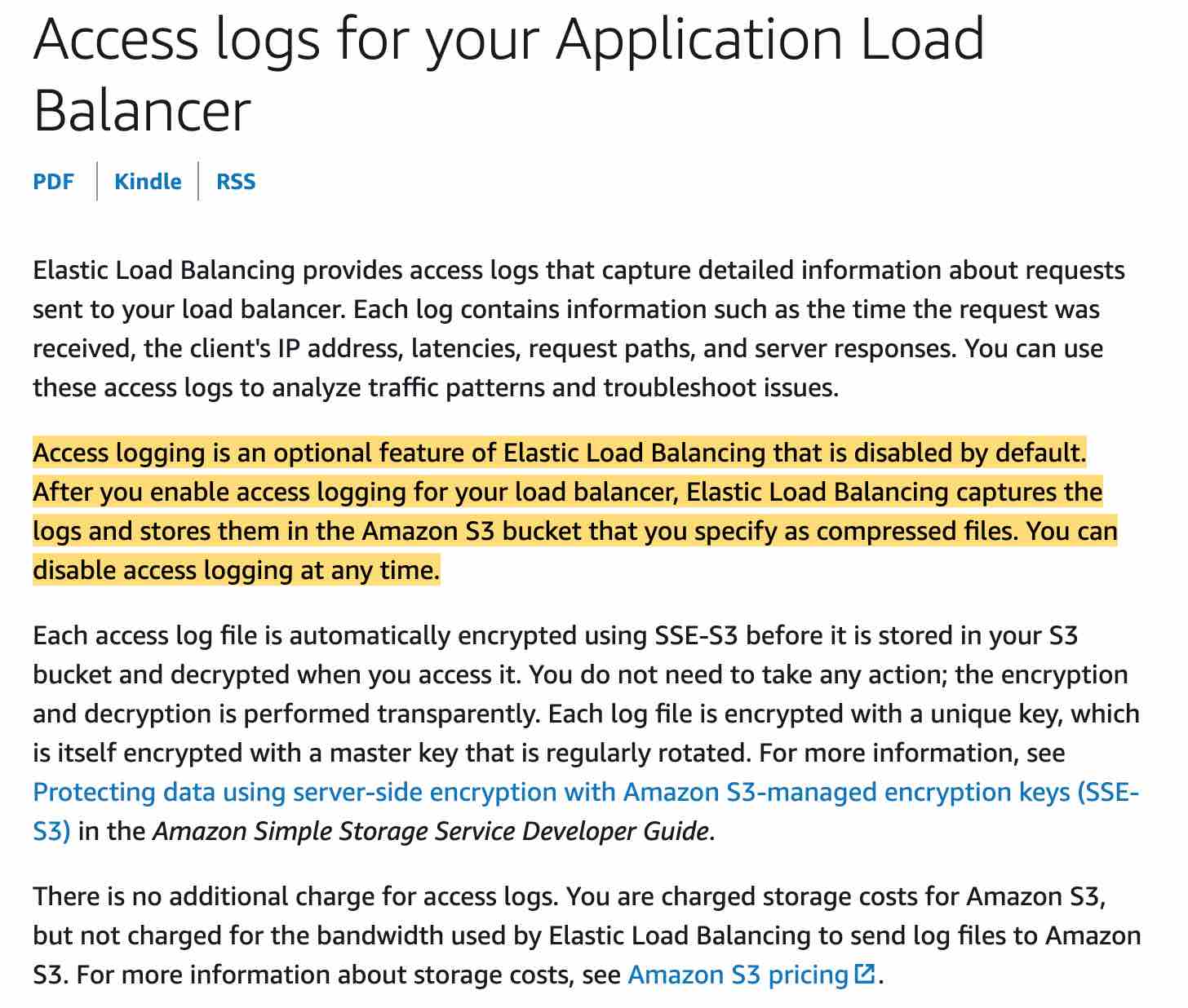Open the PDF version link
This screenshot has height=1008, width=1188.
[53, 181]
